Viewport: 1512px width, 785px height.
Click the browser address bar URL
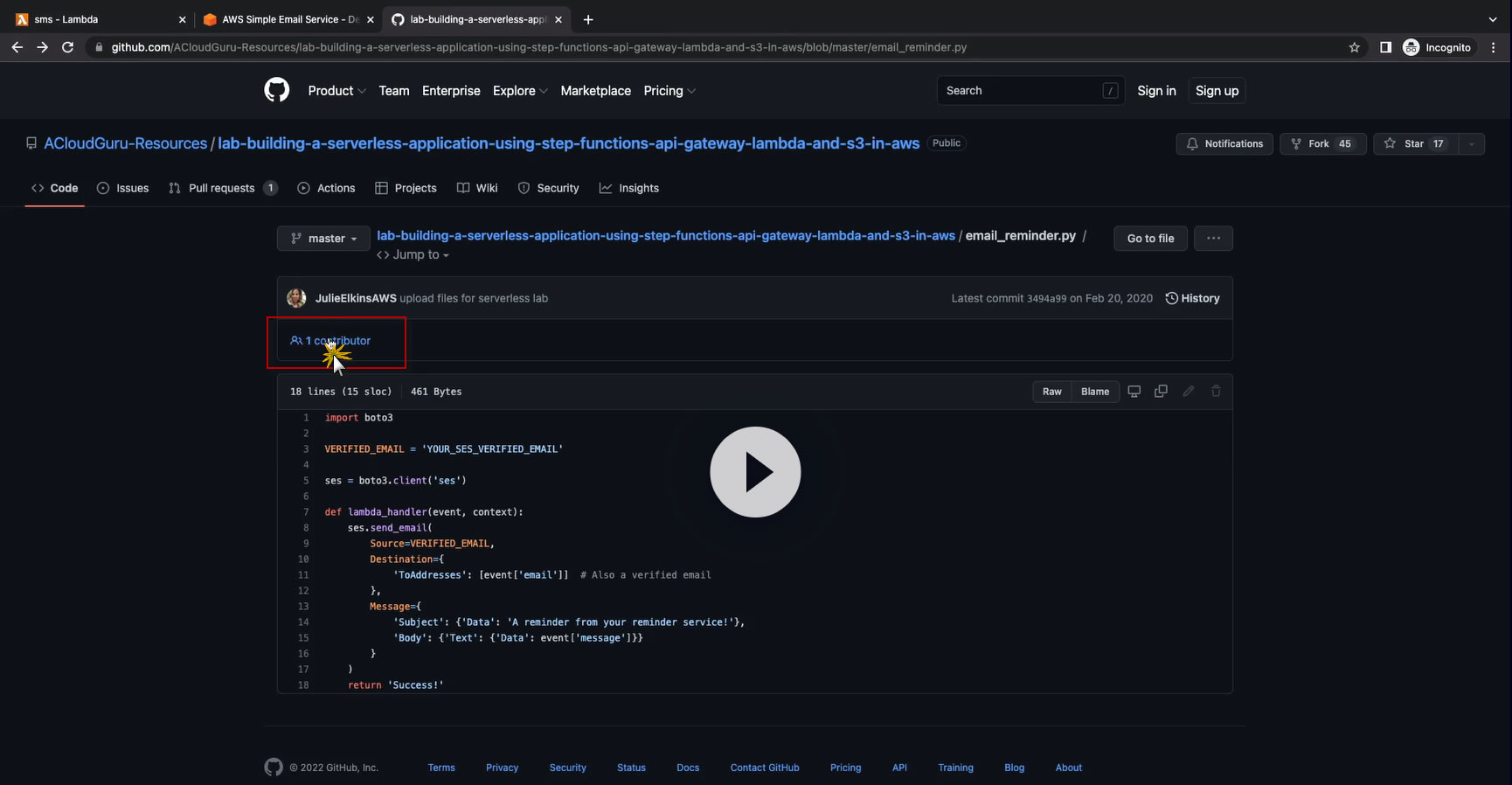tap(539, 47)
